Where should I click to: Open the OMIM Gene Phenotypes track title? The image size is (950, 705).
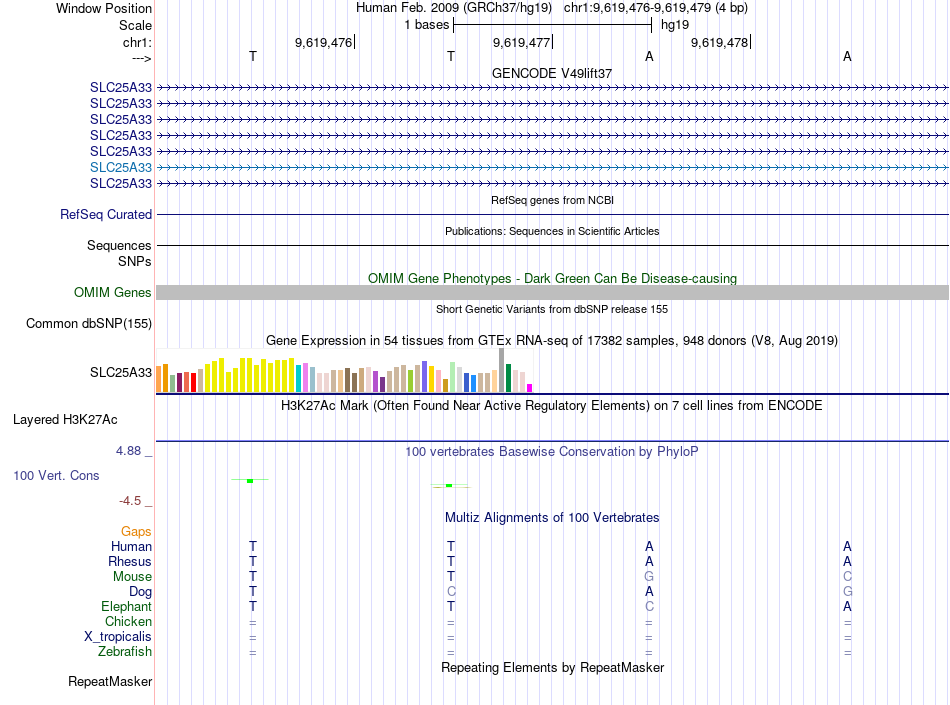pos(552,279)
